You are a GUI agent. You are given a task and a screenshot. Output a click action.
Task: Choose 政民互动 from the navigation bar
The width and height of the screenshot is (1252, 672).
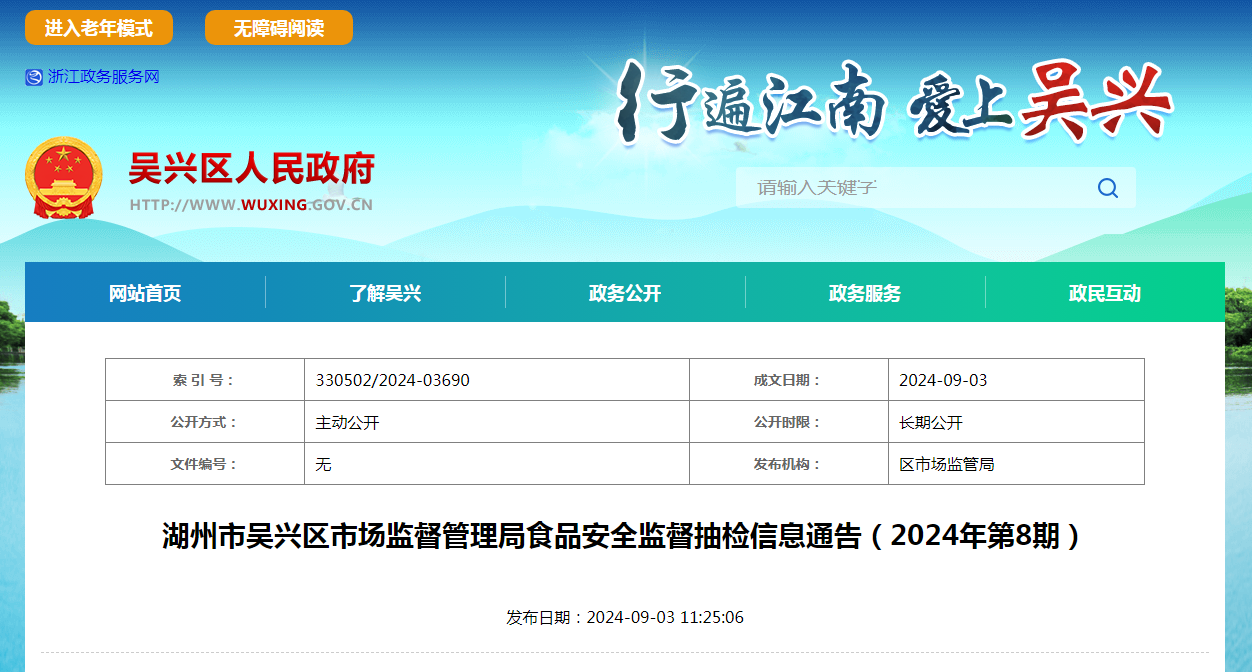pyautogui.click(x=1104, y=293)
